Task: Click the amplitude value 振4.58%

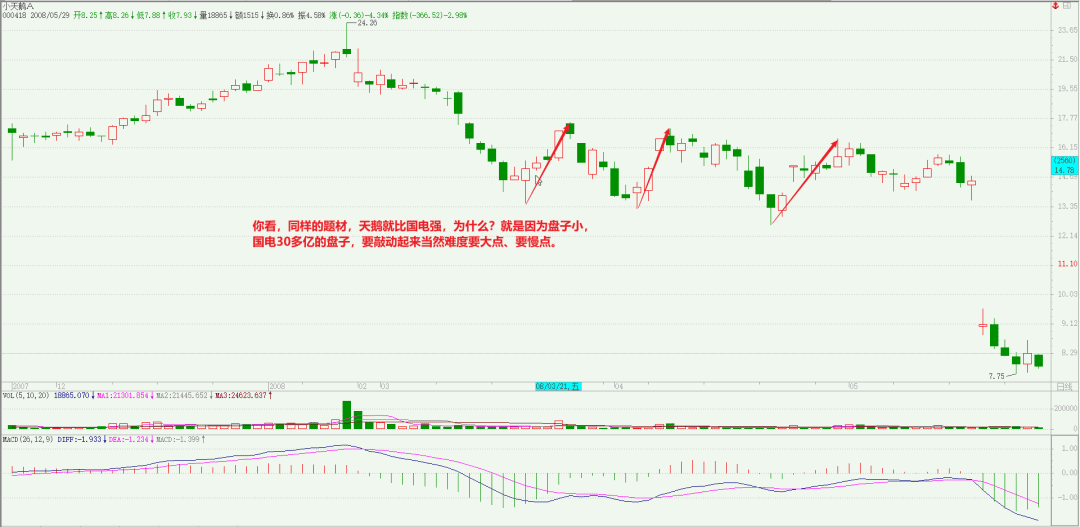Action: click(x=311, y=13)
